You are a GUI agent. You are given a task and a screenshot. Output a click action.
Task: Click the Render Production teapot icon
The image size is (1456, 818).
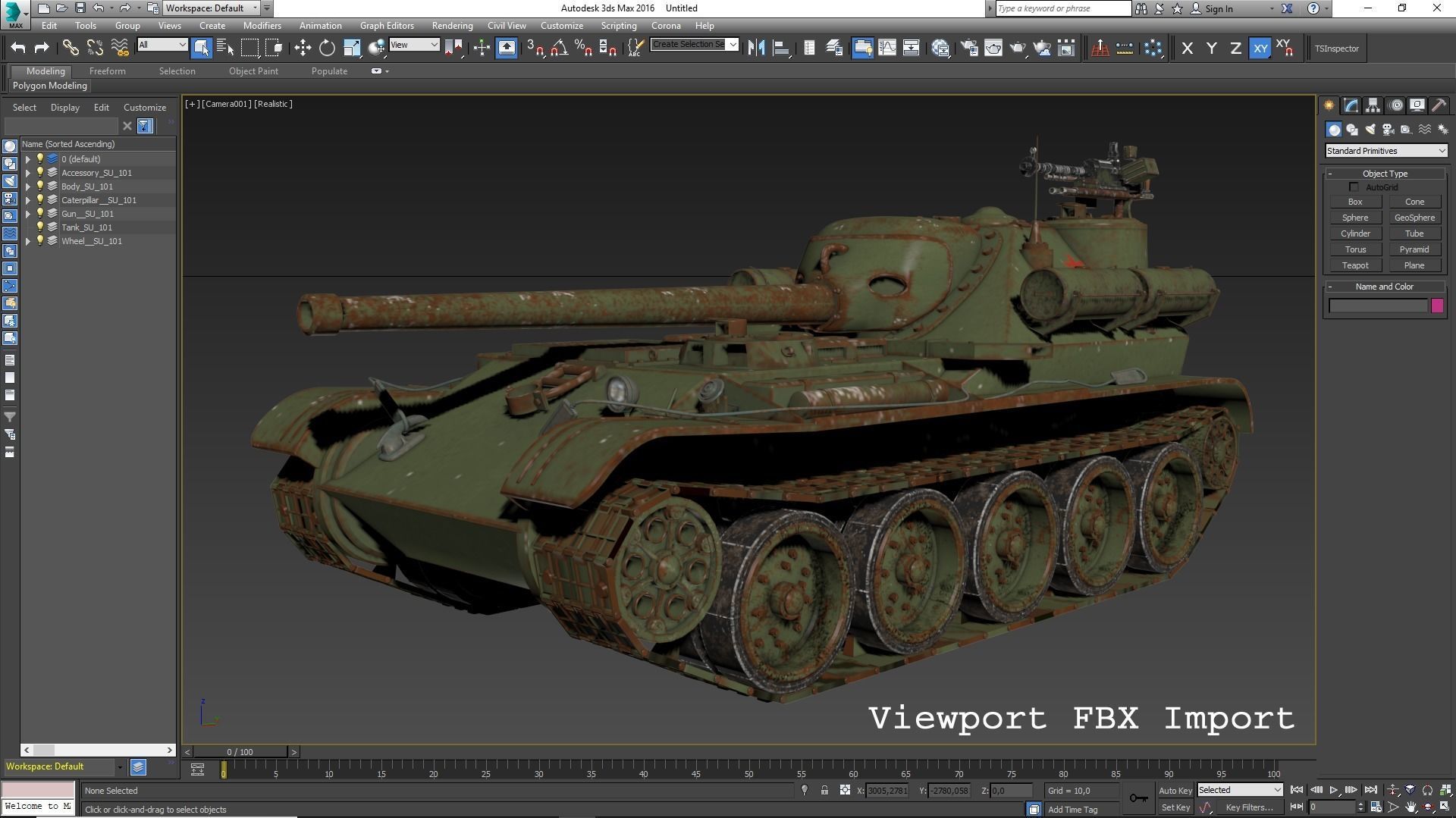coord(1018,48)
